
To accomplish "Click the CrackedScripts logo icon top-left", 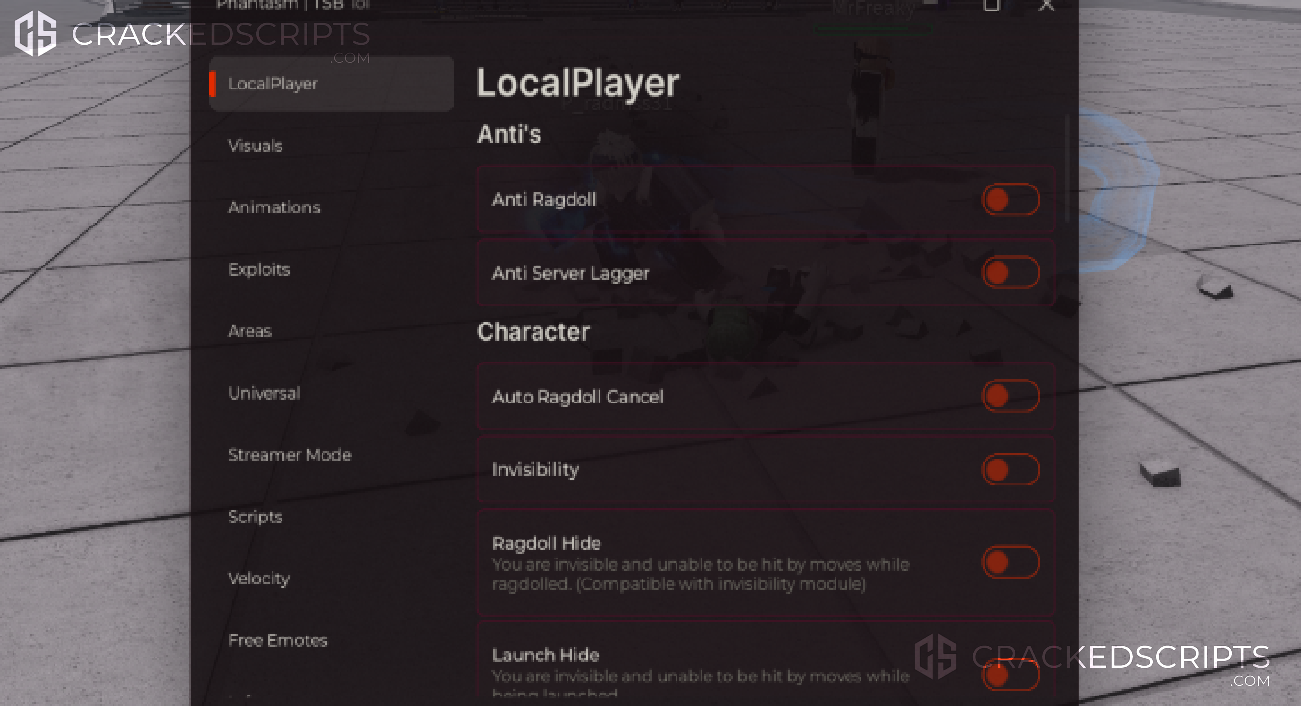I will [36, 33].
